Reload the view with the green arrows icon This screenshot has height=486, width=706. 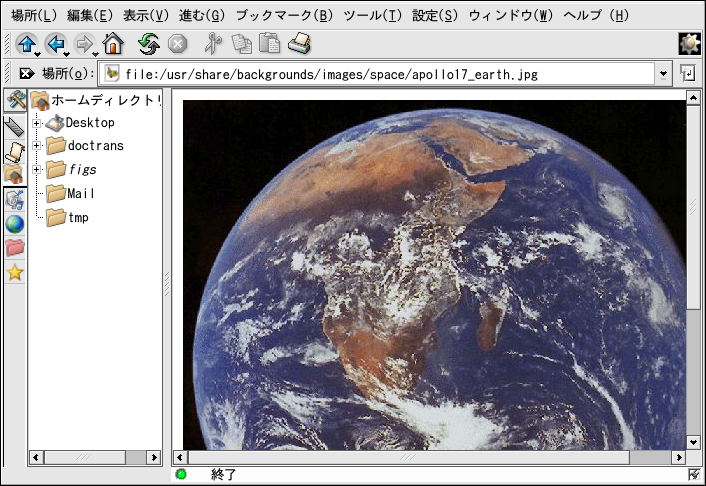tap(149, 43)
